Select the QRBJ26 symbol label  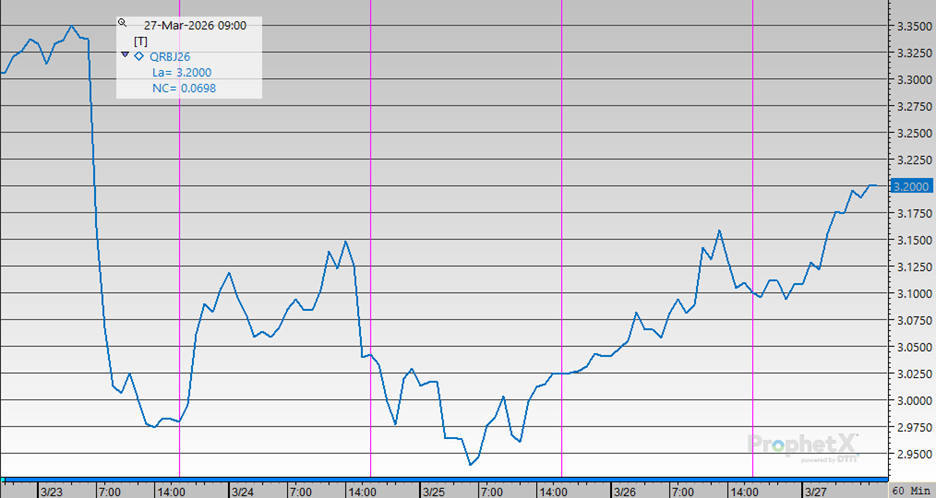coord(169,56)
